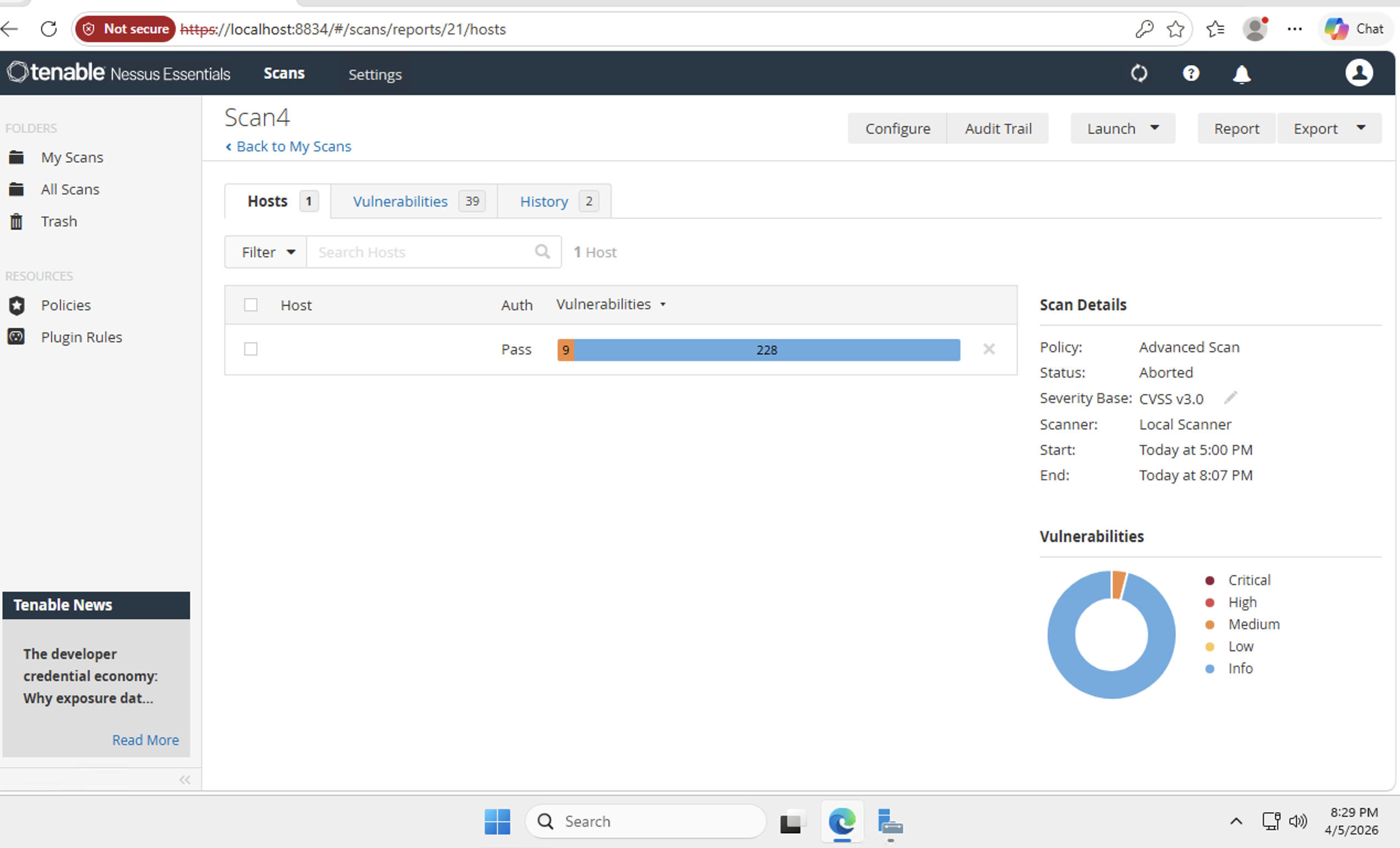Switch to the Vulnerabilities tab
The height and width of the screenshot is (848, 1400).
coord(400,201)
